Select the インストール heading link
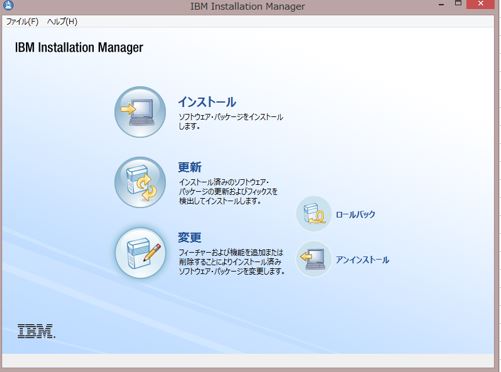 (207, 102)
